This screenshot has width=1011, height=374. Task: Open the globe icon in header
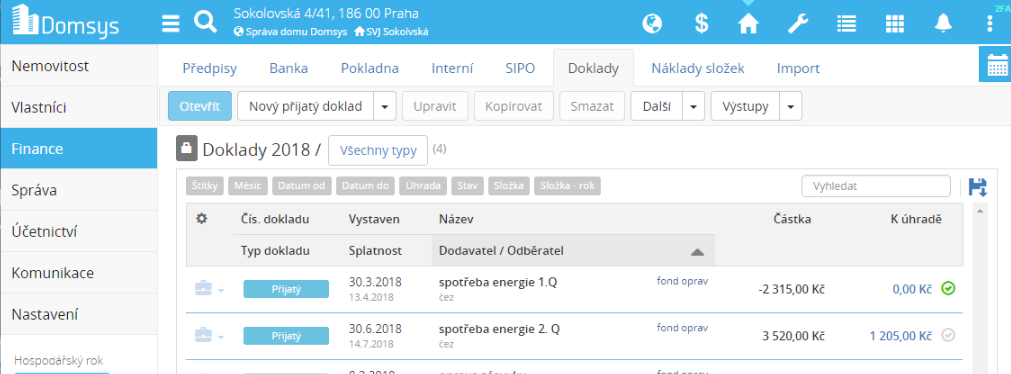(x=653, y=24)
